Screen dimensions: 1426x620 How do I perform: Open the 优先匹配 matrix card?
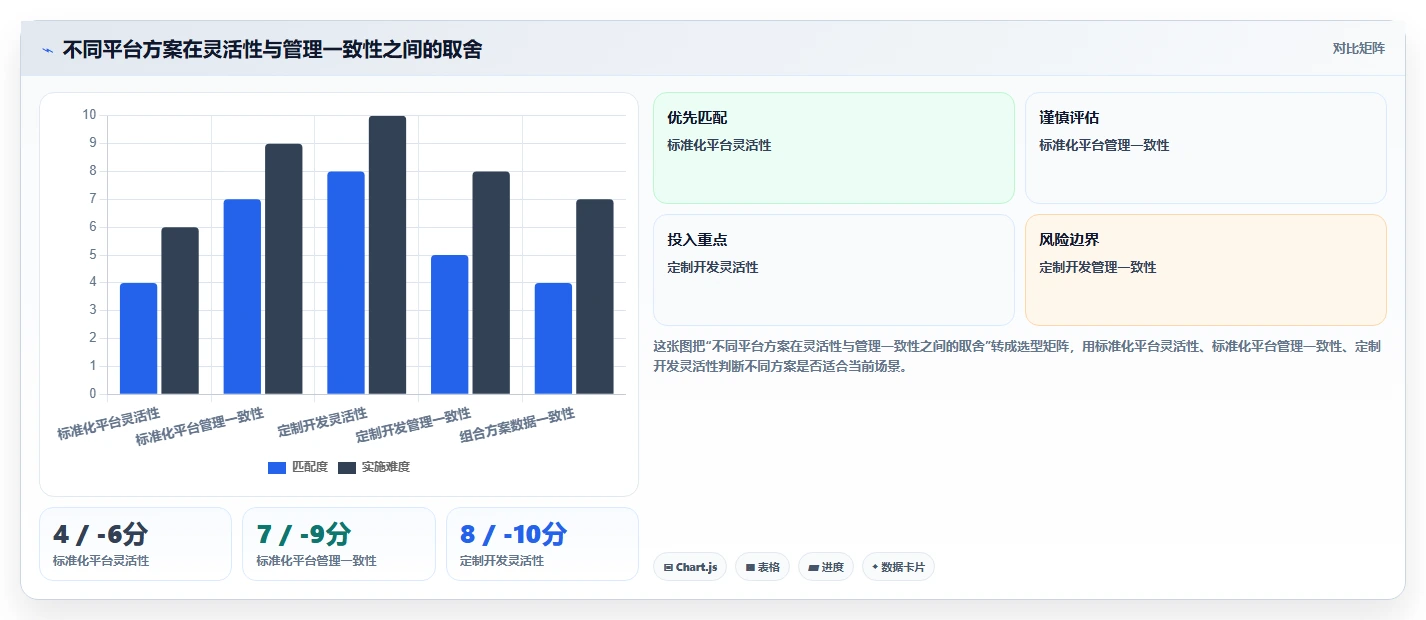pos(834,148)
